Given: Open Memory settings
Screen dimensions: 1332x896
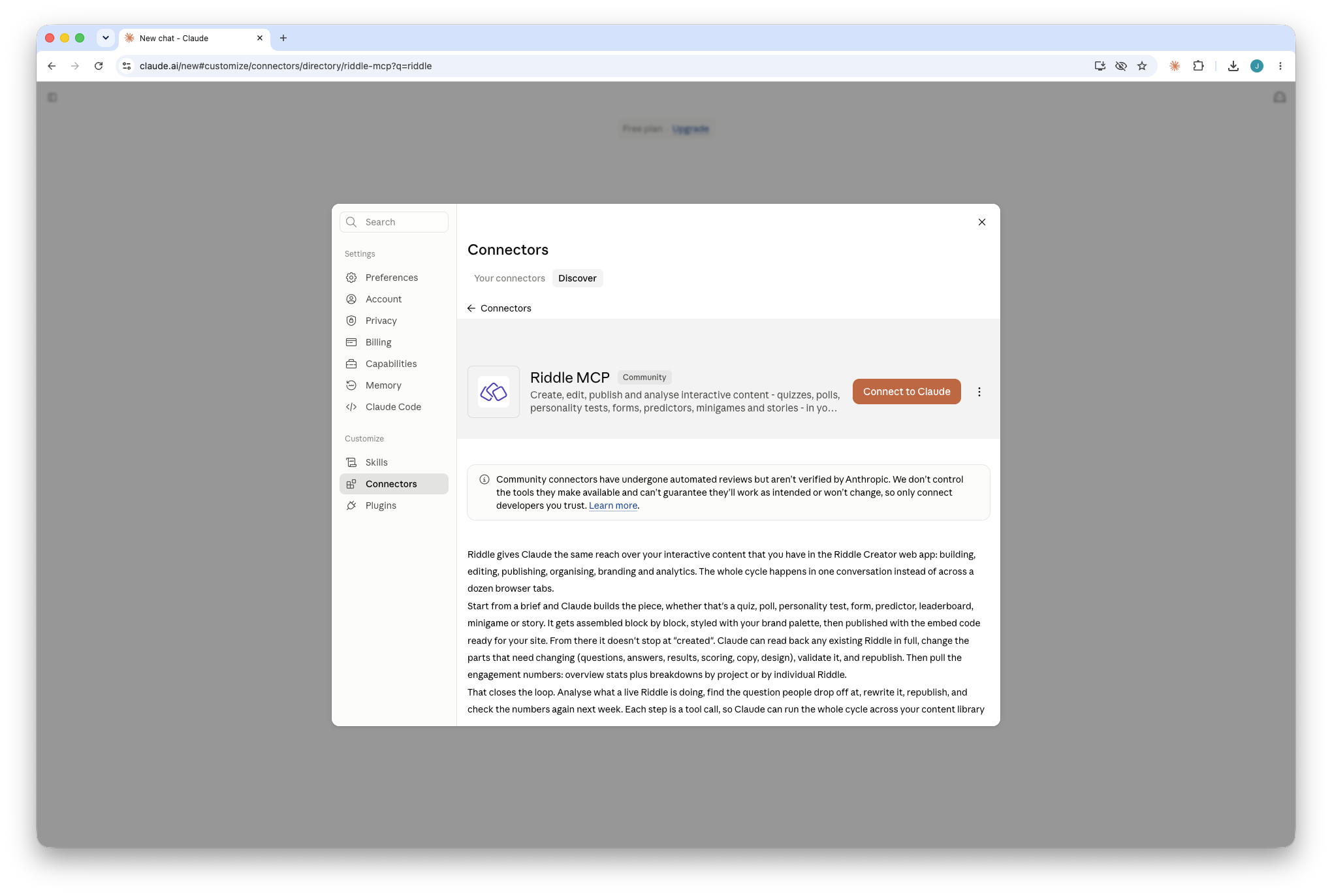Looking at the screenshot, I should tap(394, 385).
